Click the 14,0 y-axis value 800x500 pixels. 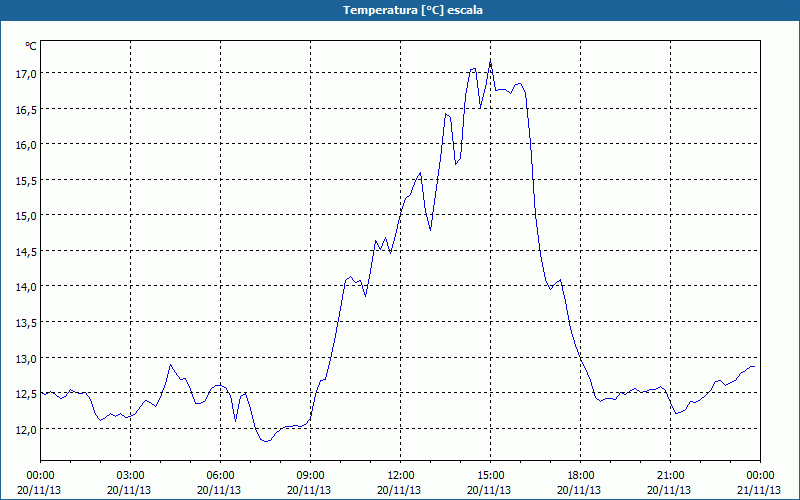coord(27,287)
